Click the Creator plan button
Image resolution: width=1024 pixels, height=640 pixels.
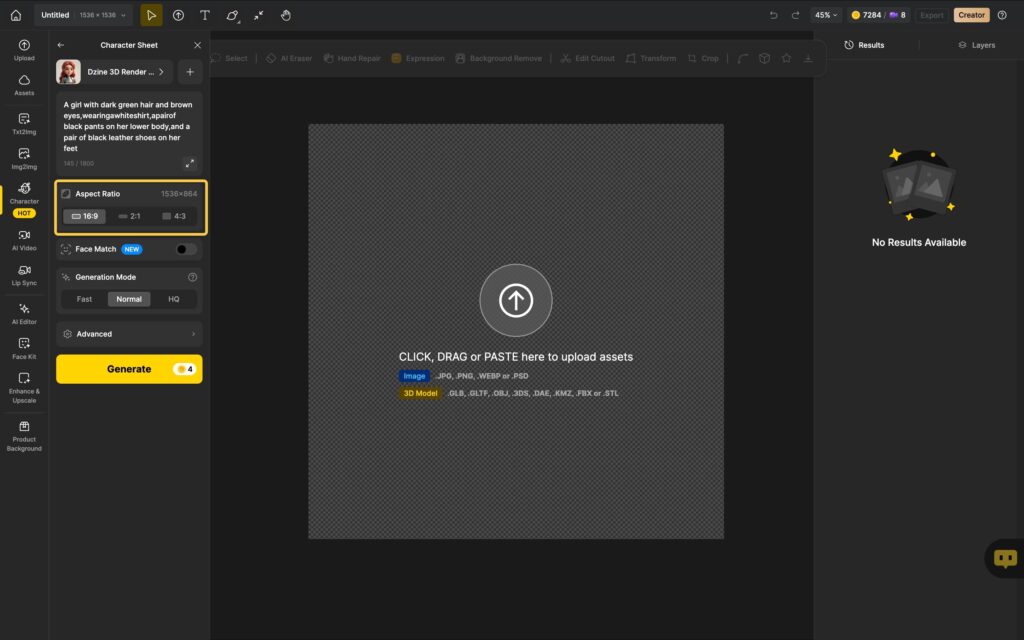[x=971, y=15]
